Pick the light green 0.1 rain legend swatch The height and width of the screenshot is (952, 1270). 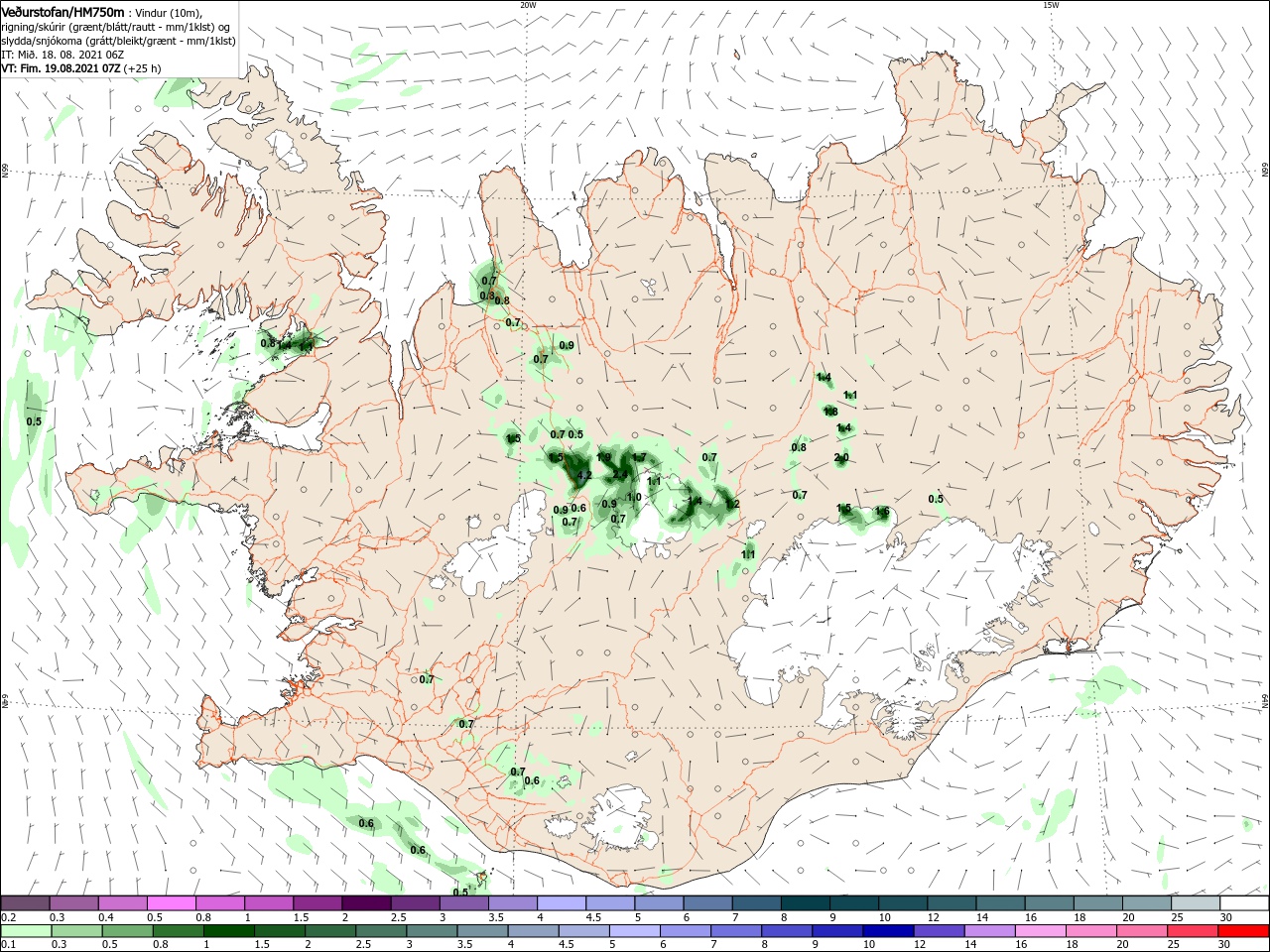[x=26, y=930]
